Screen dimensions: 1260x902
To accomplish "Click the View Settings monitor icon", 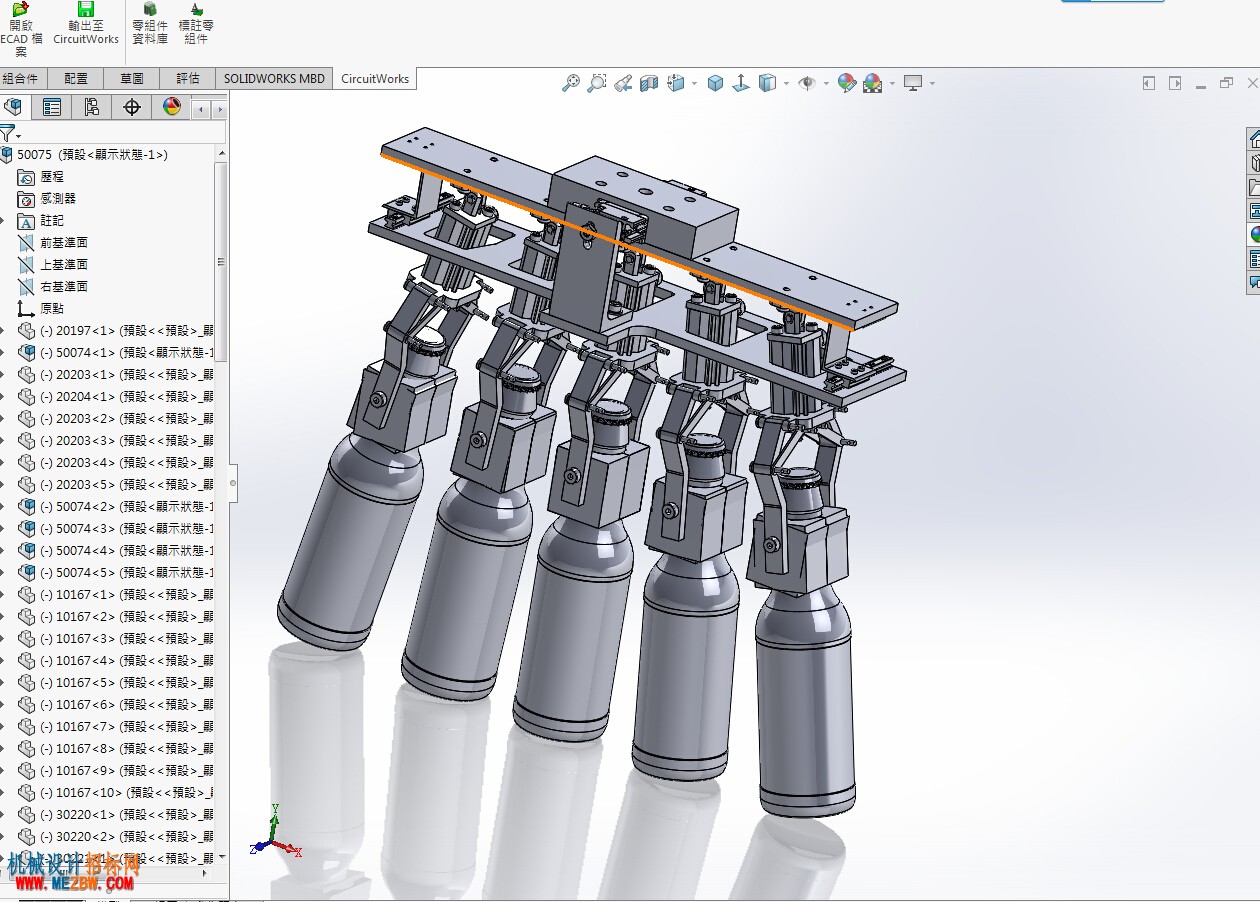I will point(913,83).
